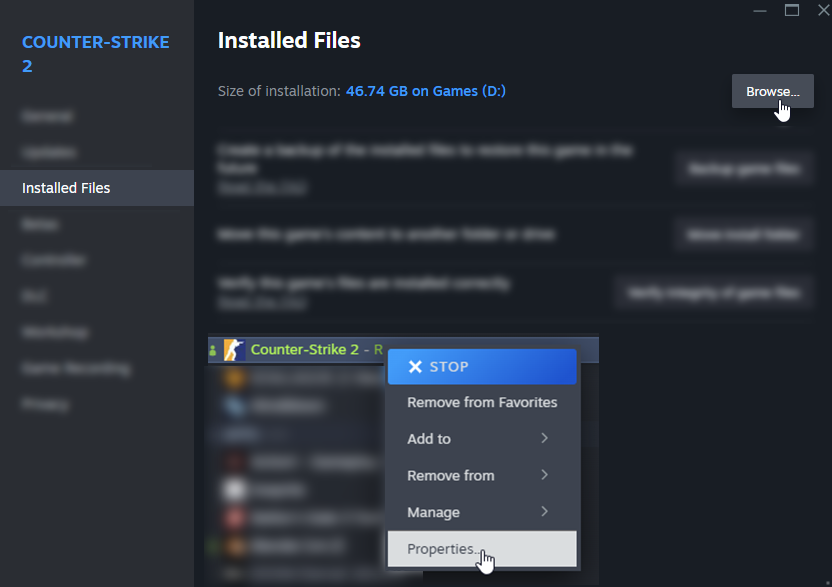The height and width of the screenshot is (587, 832).
Task: Open the Privacy sidebar tab
Action: (46, 404)
